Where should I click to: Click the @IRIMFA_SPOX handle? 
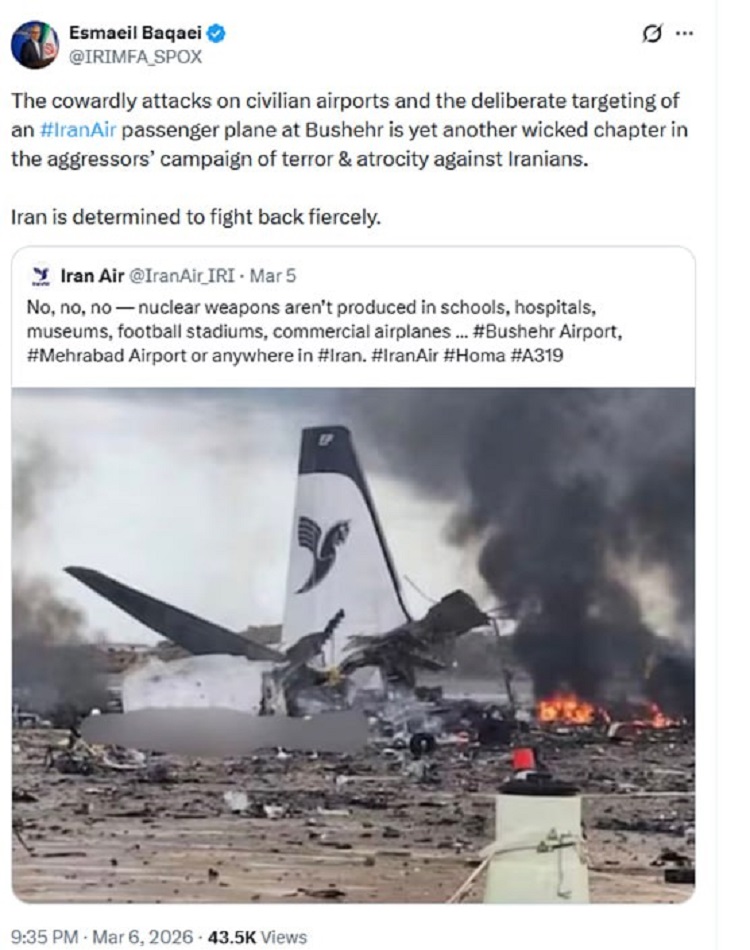click(x=134, y=57)
